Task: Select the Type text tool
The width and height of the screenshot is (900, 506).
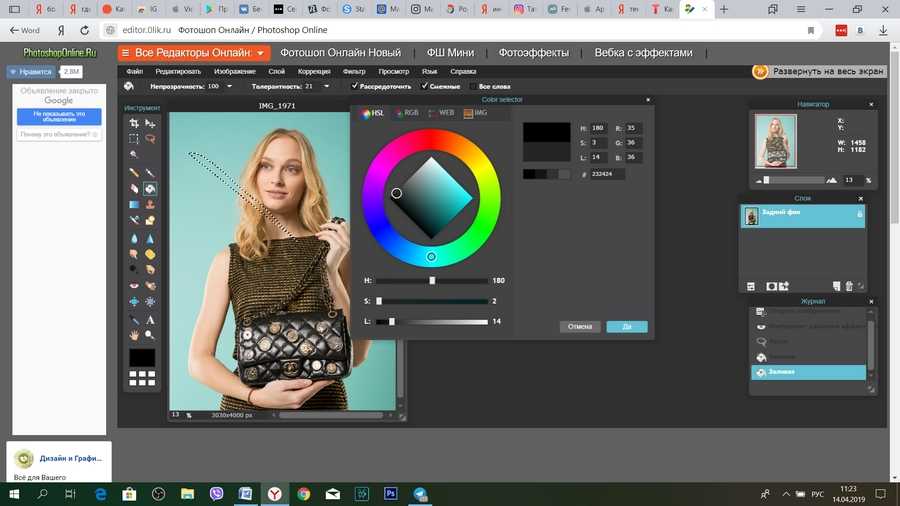Action: tap(150, 320)
